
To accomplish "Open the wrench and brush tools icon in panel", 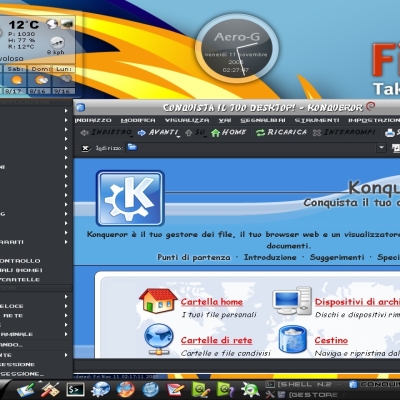I will pos(50,389).
